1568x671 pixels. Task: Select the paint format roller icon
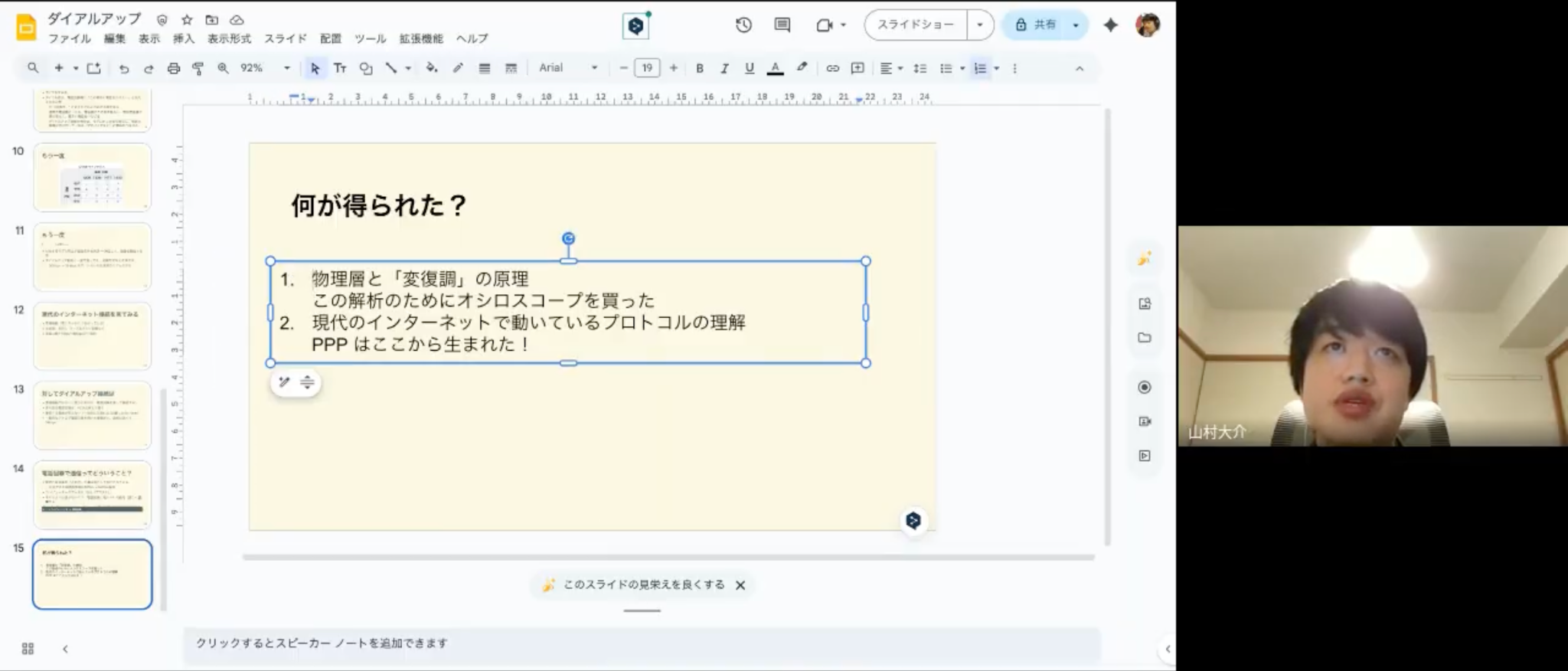tap(198, 69)
